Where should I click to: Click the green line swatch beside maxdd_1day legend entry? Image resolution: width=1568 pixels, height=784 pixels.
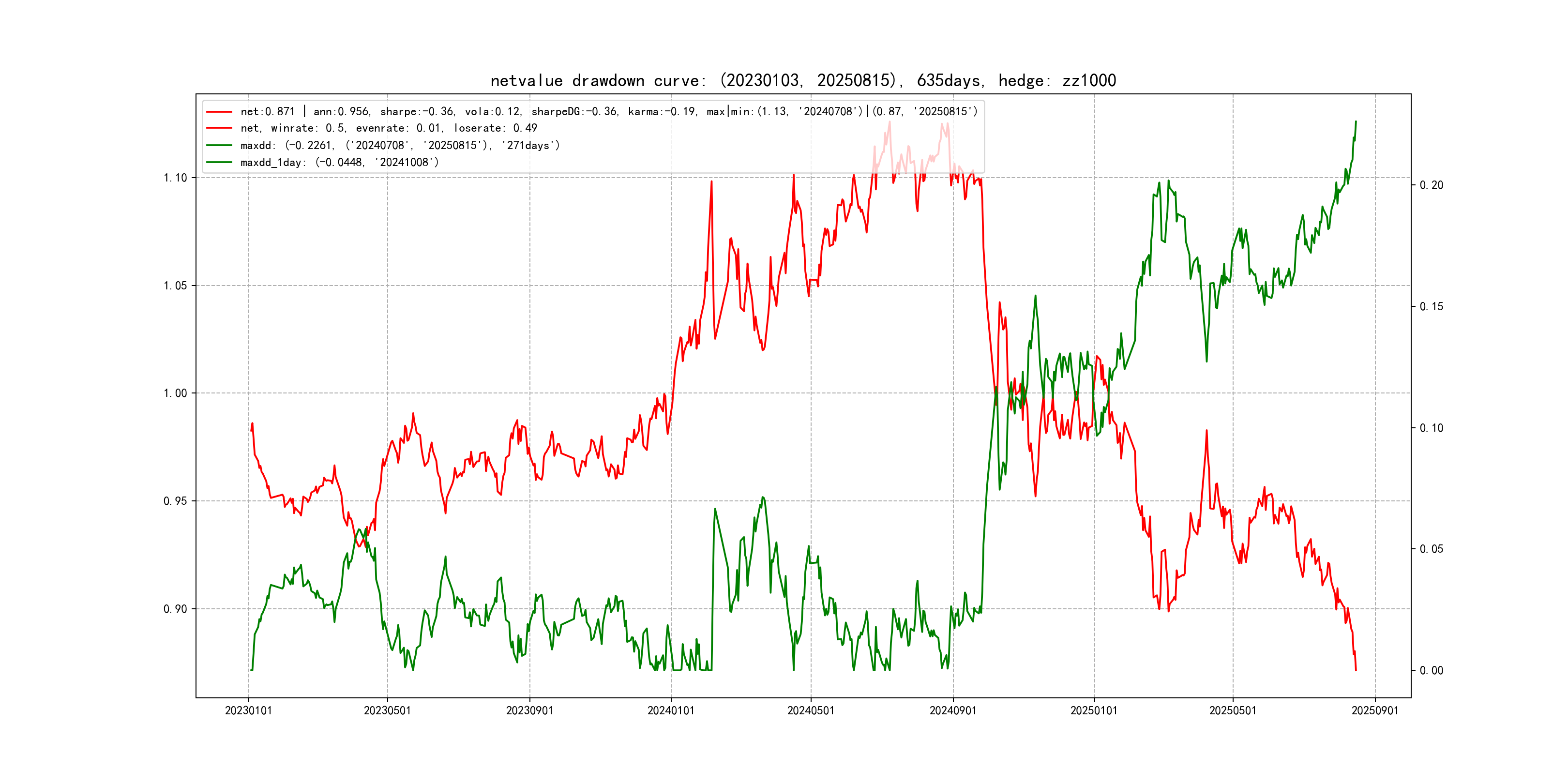(x=219, y=163)
